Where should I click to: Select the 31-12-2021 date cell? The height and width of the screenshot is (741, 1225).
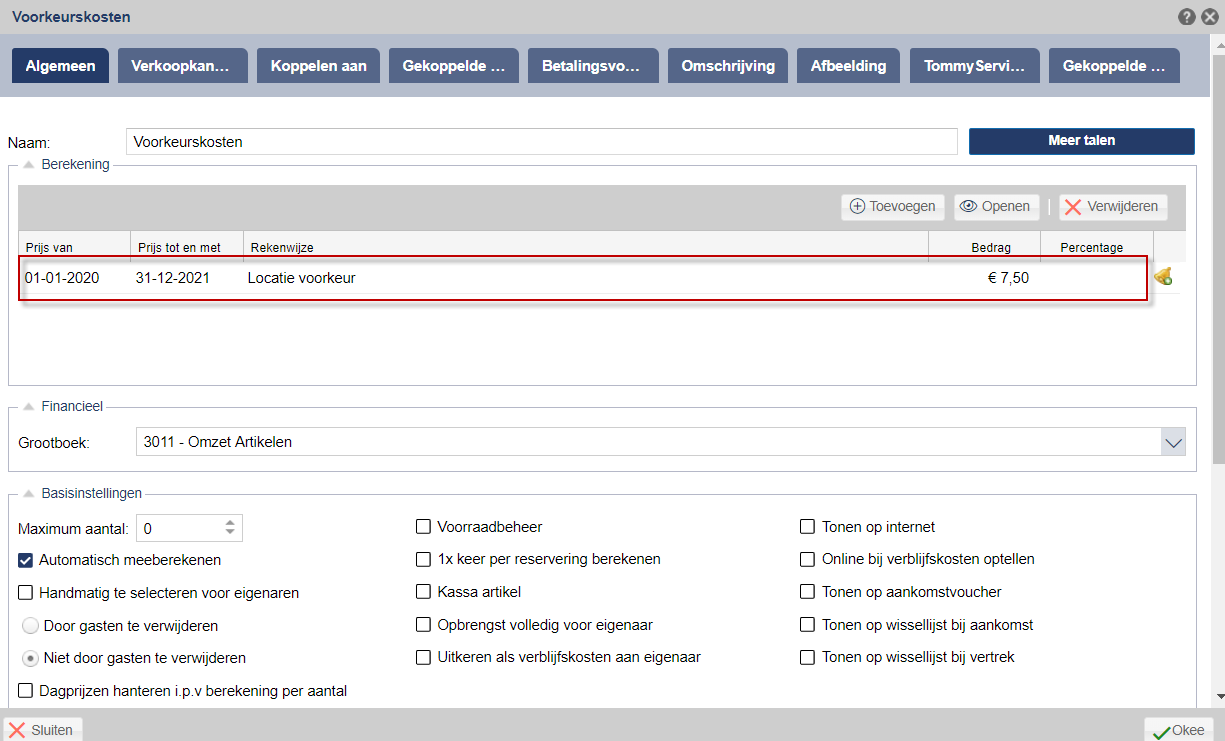[173, 278]
